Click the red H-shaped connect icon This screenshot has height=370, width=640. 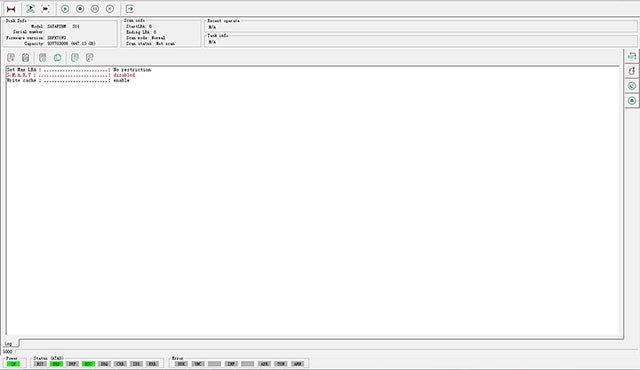(x=11, y=9)
